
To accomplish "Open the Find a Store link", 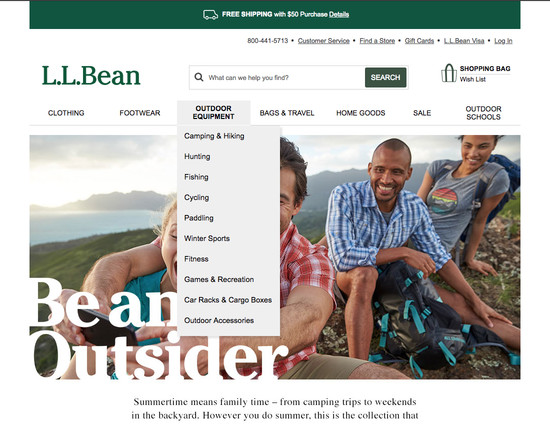I will click(377, 41).
